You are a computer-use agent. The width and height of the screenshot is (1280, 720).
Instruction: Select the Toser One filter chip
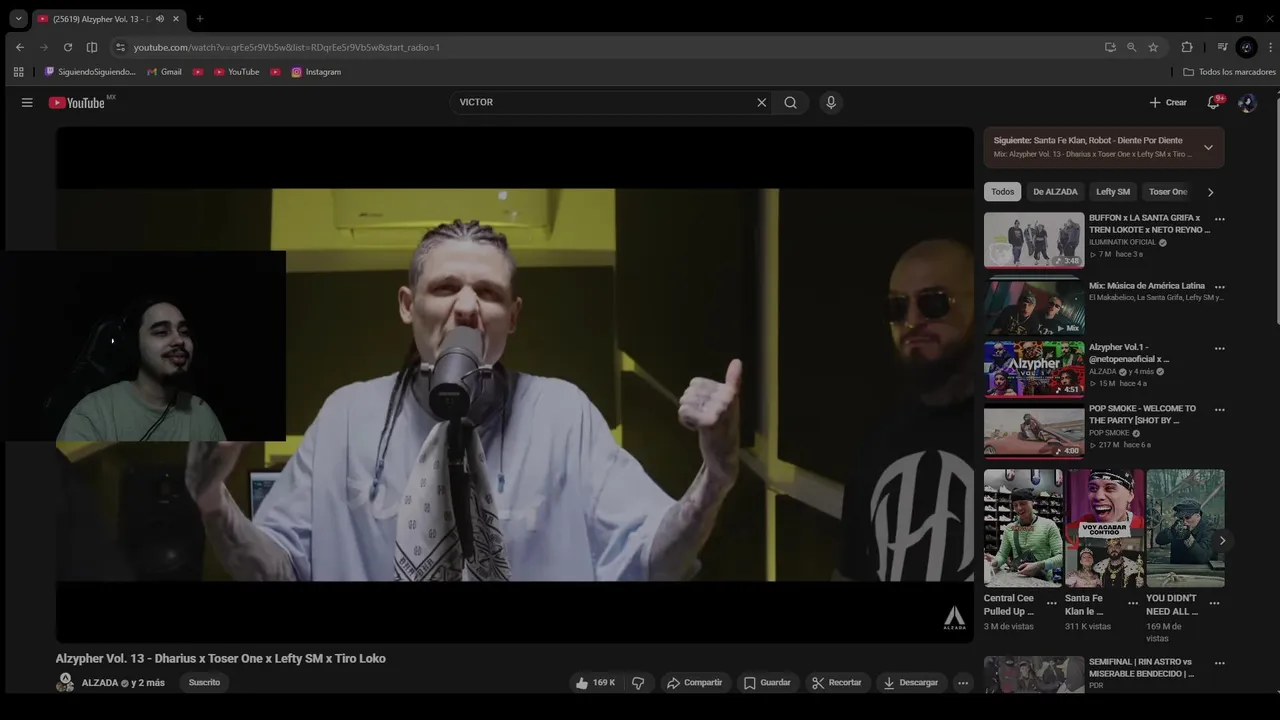click(x=1167, y=192)
